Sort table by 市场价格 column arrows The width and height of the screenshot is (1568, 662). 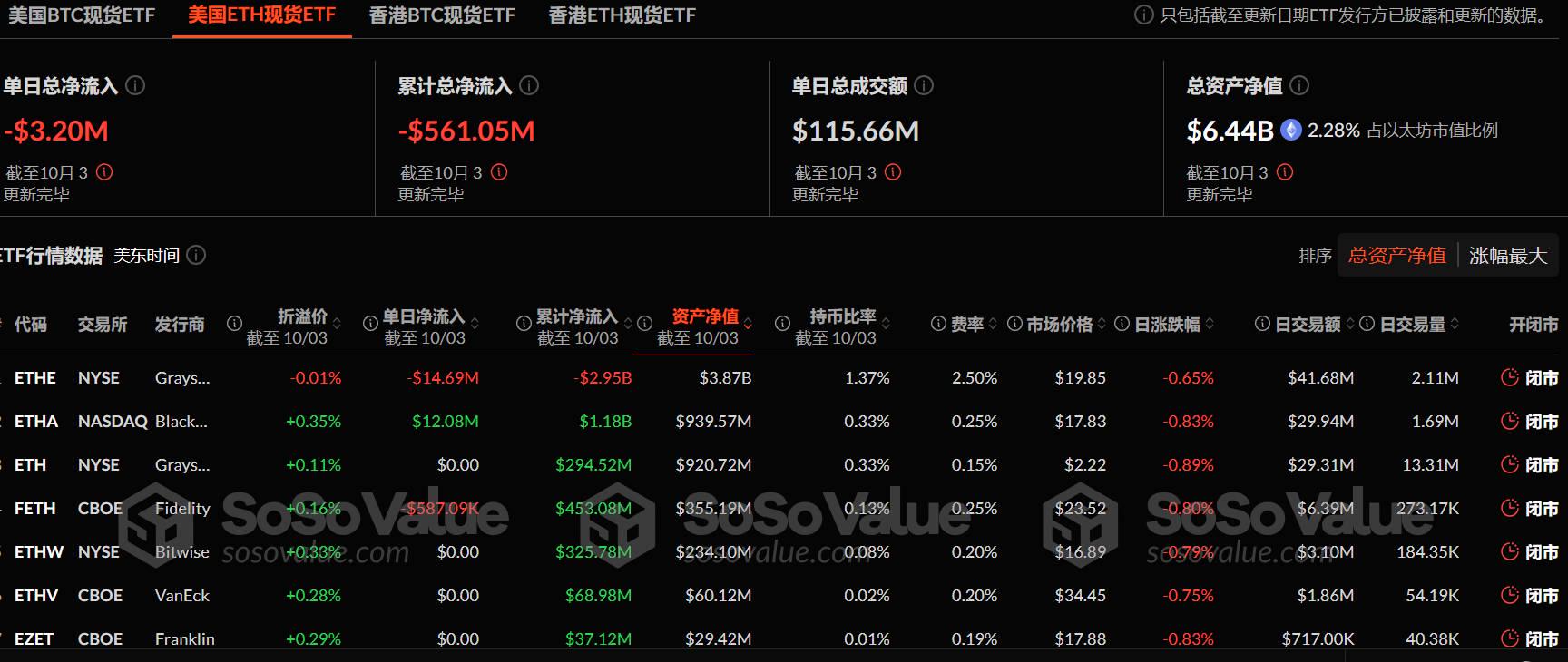point(1102,324)
